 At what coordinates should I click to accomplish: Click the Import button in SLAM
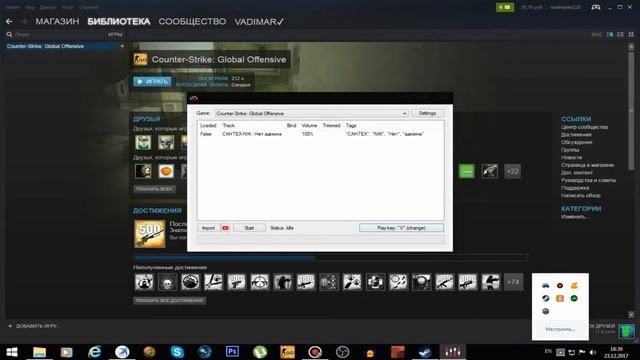[x=208, y=228]
